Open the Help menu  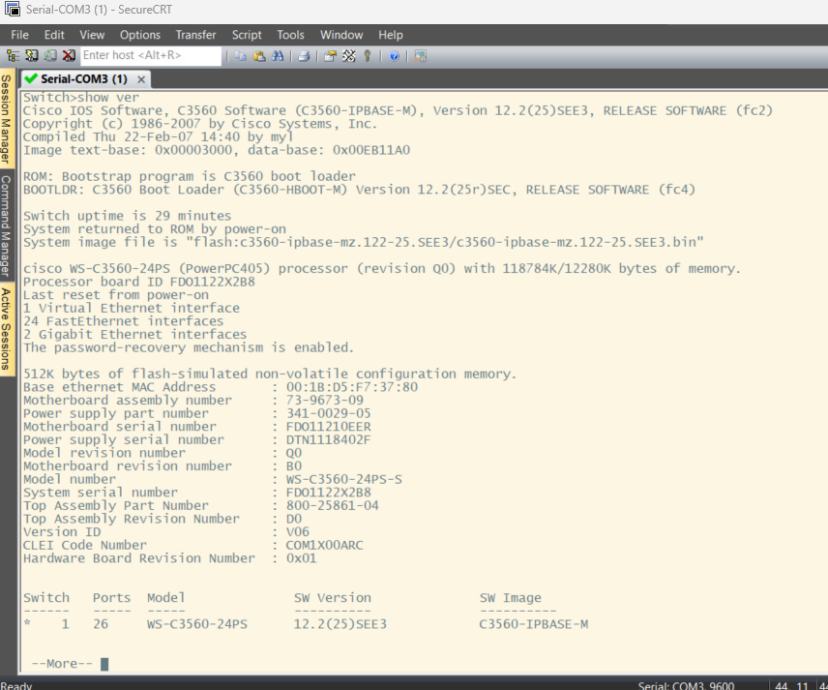[x=390, y=35]
